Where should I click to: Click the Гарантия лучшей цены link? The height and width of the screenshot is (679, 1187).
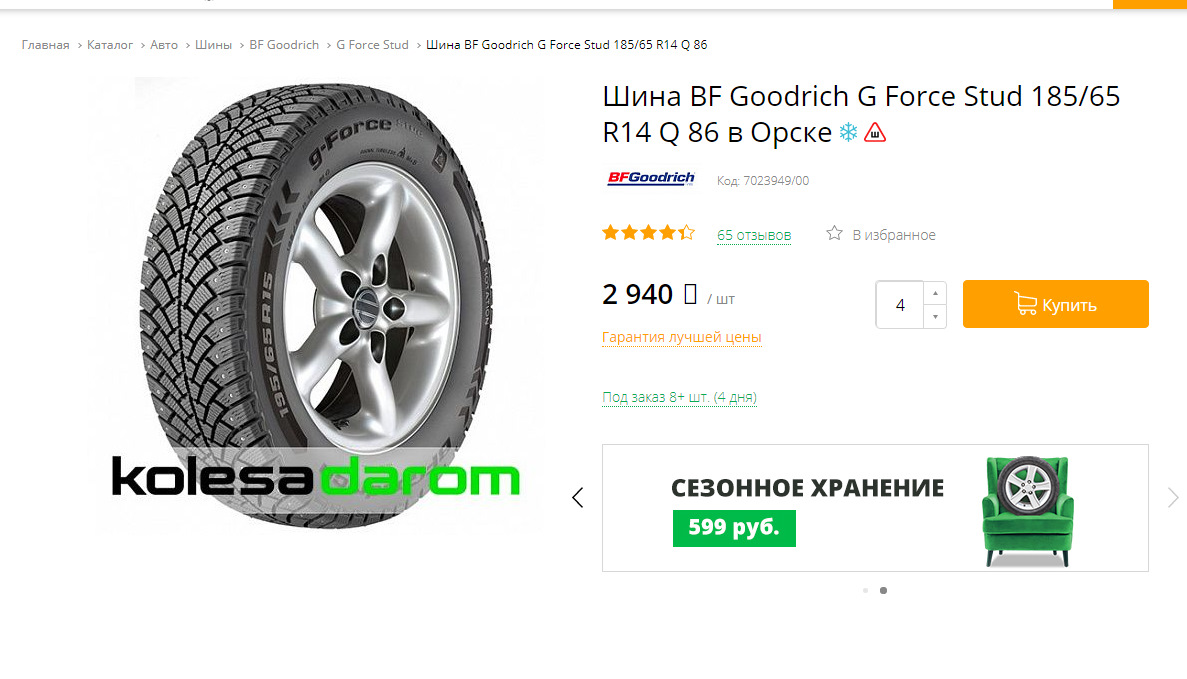click(x=682, y=337)
